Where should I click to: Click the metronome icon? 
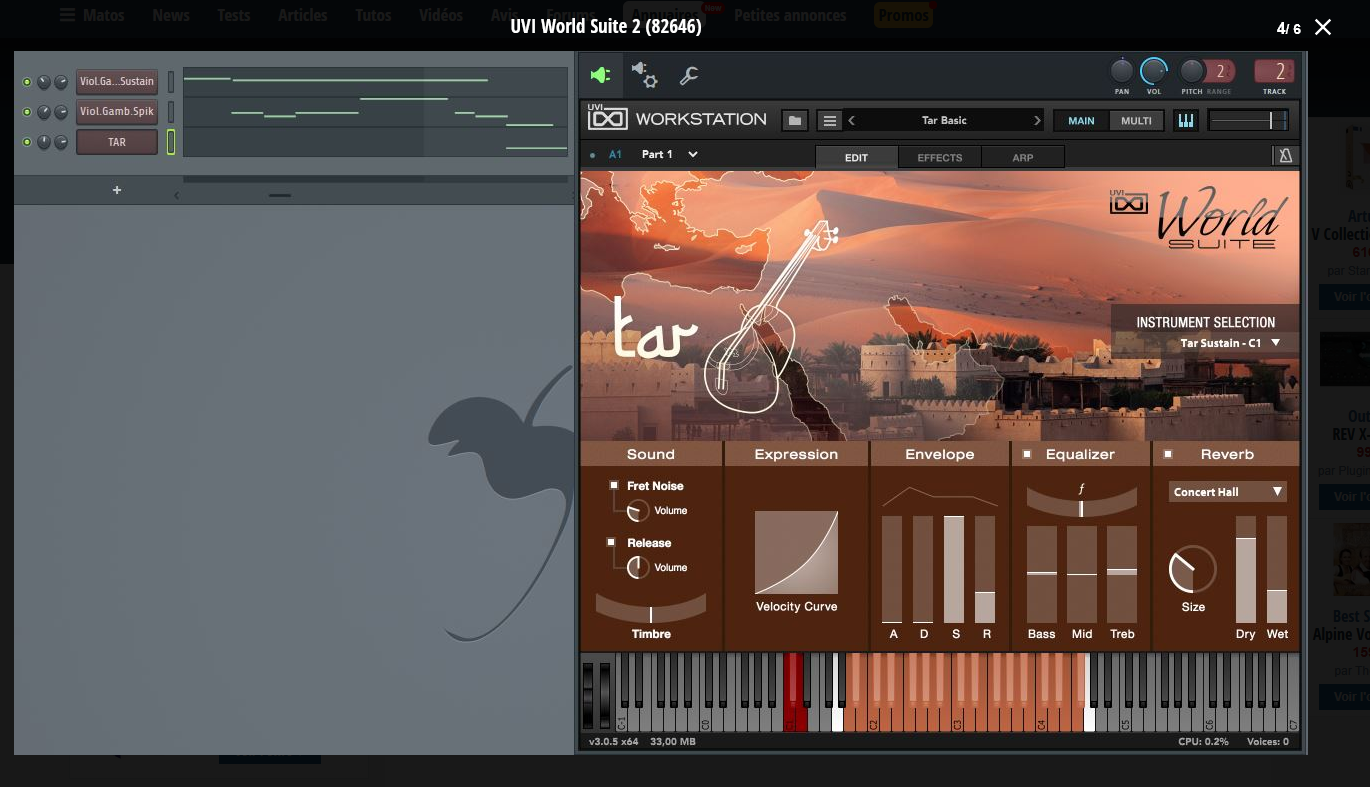[x=1285, y=156]
